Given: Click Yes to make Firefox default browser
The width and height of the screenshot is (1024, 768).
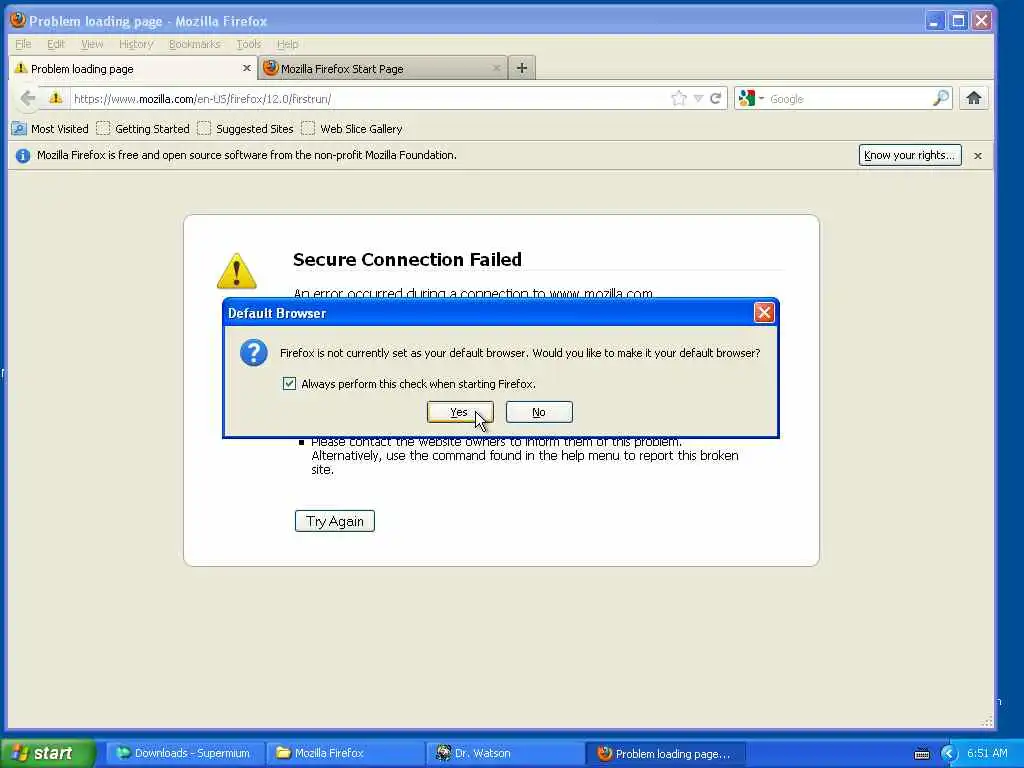Looking at the screenshot, I should (460, 412).
